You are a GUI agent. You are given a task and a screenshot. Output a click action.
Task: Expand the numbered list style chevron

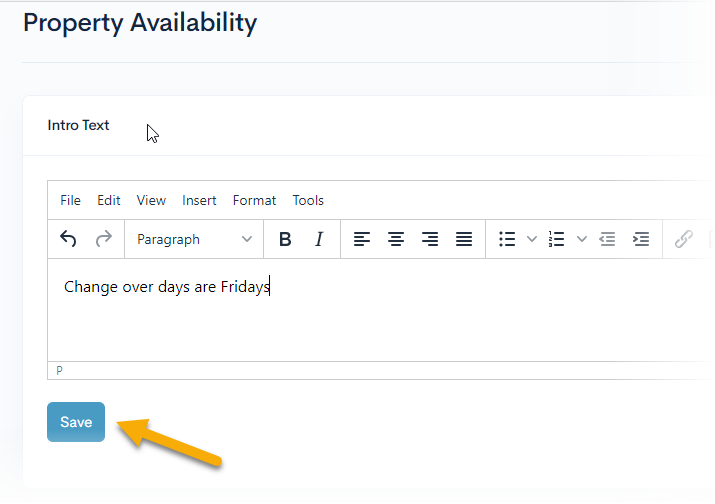point(582,239)
